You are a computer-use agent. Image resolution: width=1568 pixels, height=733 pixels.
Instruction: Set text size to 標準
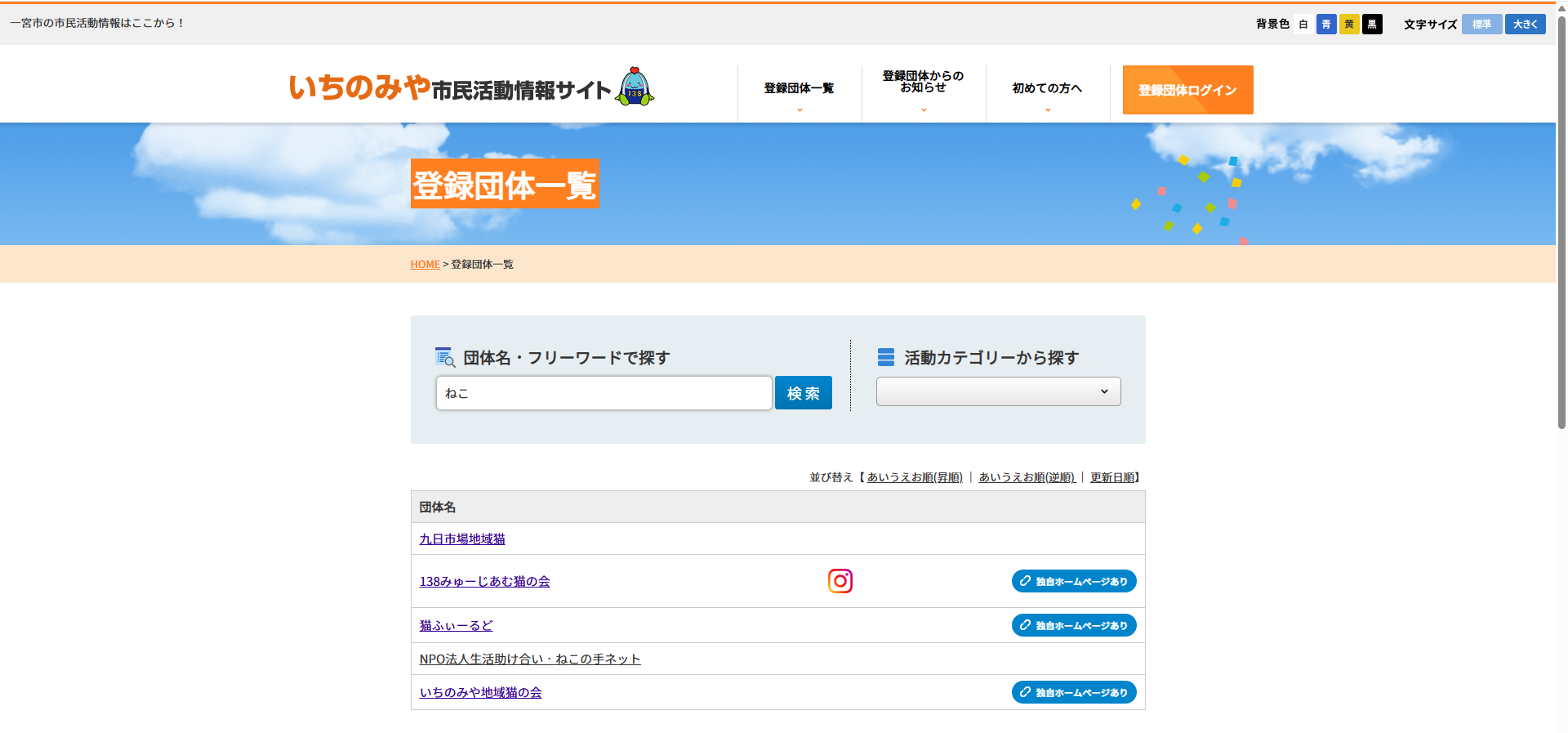[x=1481, y=25]
